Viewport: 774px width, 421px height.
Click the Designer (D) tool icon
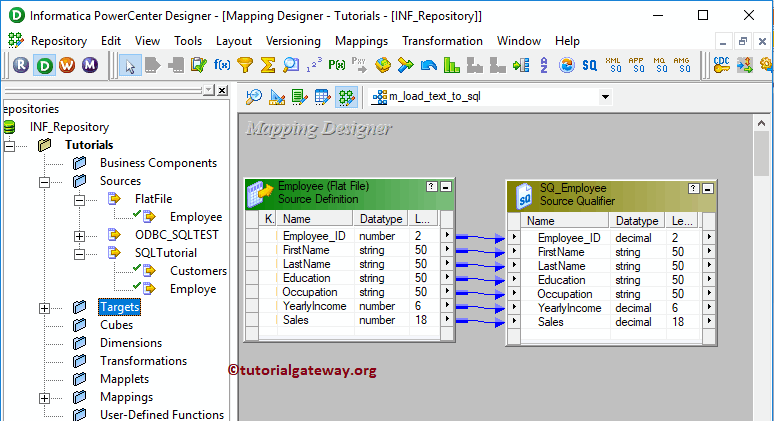pyautogui.click(x=44, y=65)
